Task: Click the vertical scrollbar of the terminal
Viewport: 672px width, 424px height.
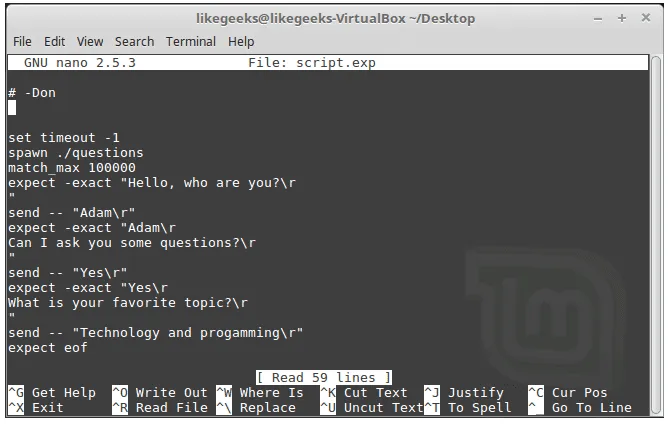Action: point(656,234)
